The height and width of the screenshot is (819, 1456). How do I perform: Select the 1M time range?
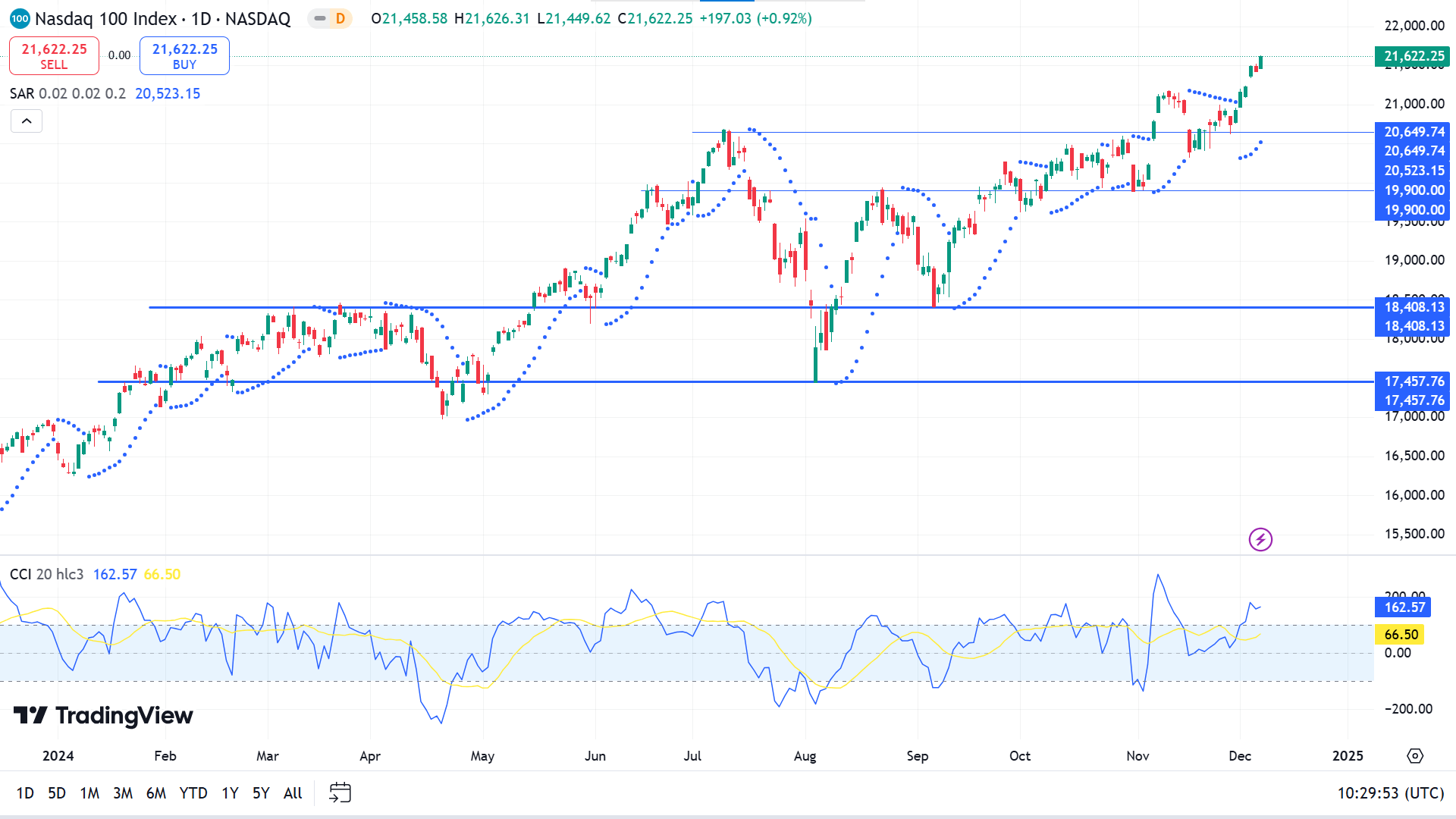pyautogui.click(x=89, y=793)
